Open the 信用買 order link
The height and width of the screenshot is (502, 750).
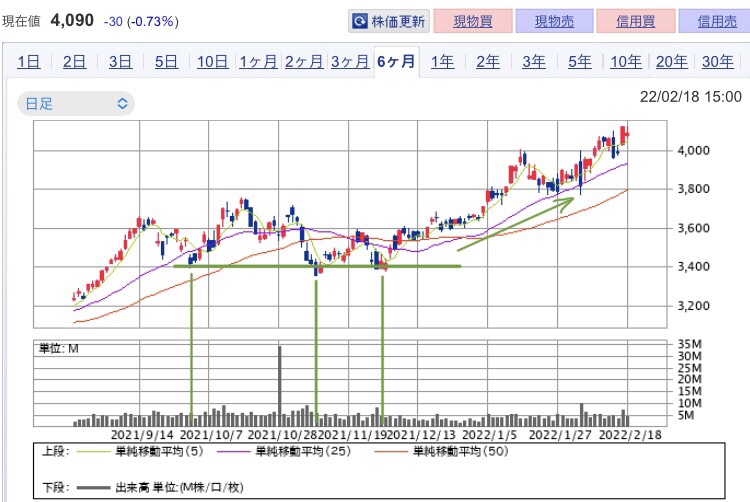tap(636, 22)
